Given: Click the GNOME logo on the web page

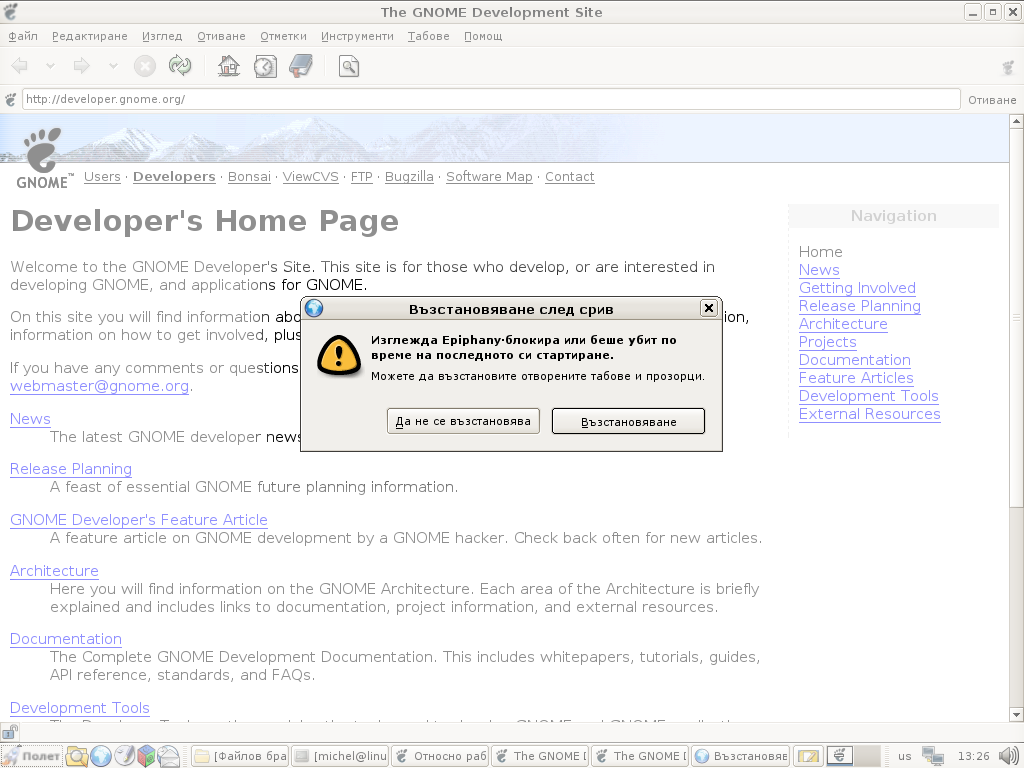Looking at the screenshot, I should [44, 158].
